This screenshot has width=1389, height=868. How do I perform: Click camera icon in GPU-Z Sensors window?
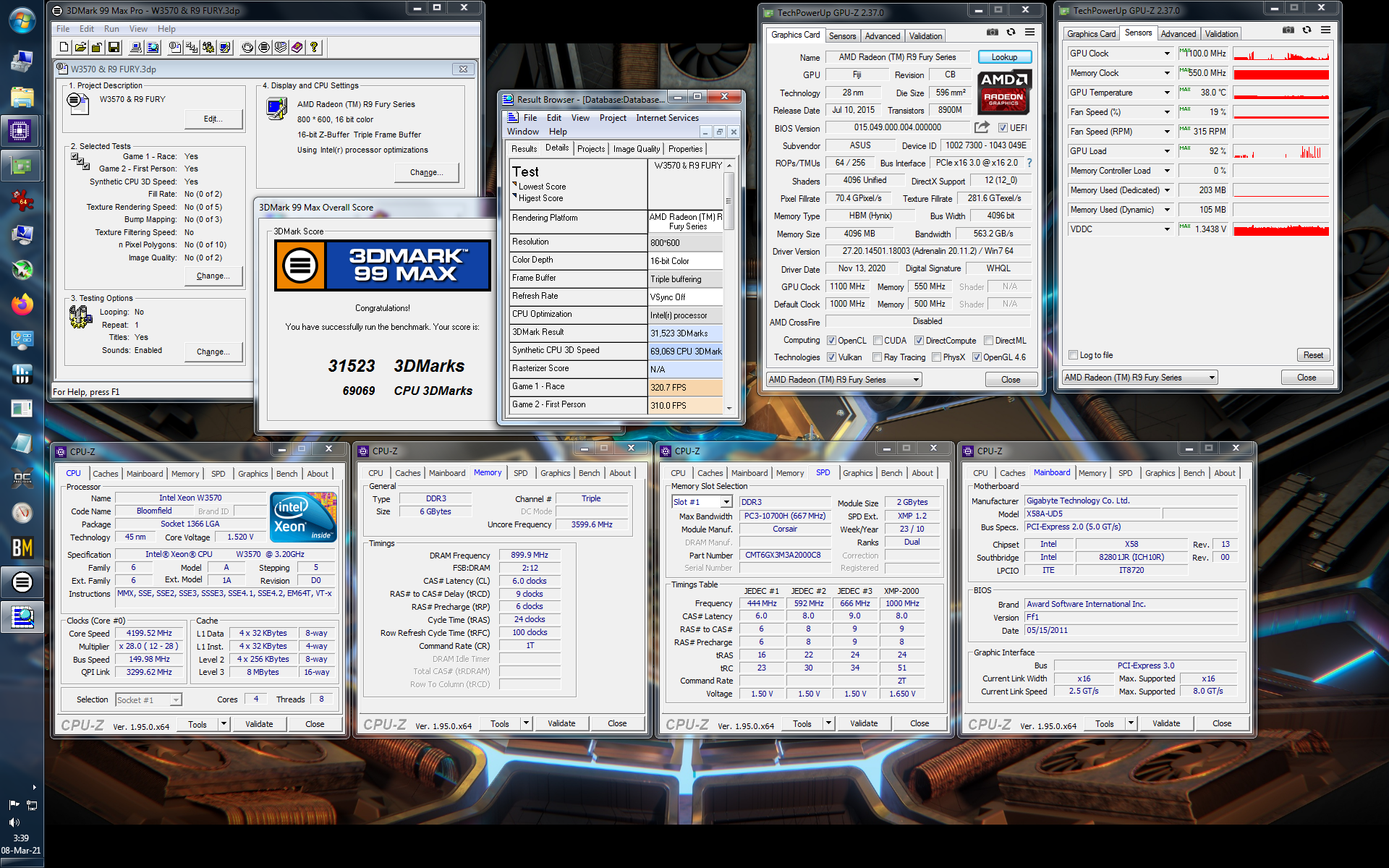tap(1288, 30)
